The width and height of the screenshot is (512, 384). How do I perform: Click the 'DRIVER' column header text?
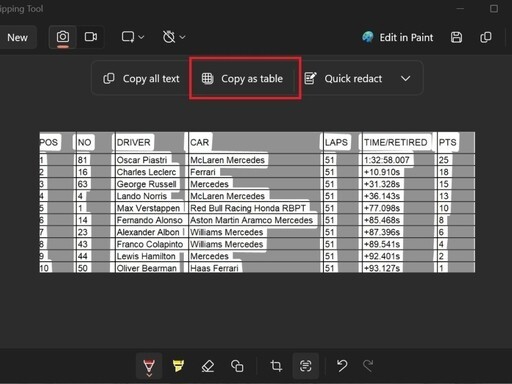(133, 142)
